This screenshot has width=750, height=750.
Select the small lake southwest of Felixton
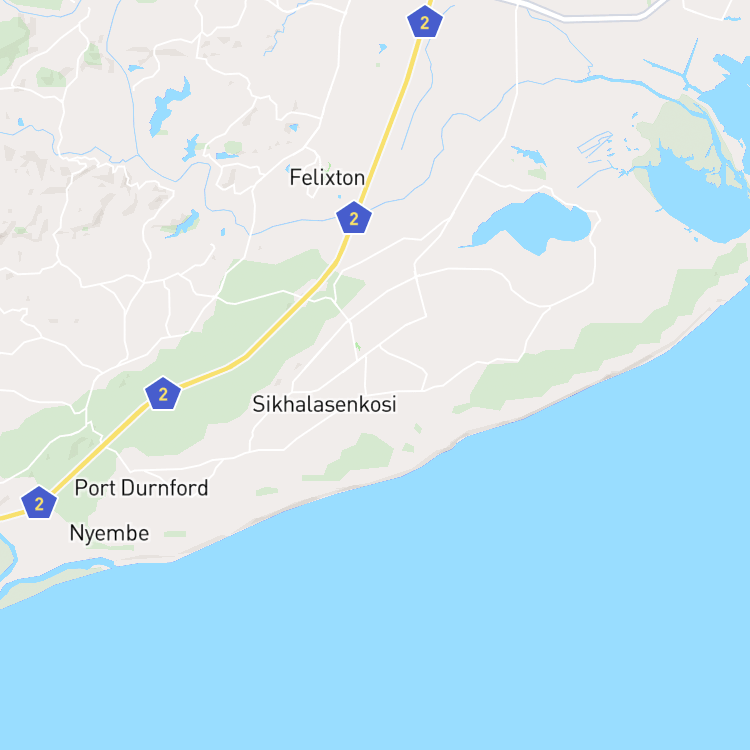184,224
